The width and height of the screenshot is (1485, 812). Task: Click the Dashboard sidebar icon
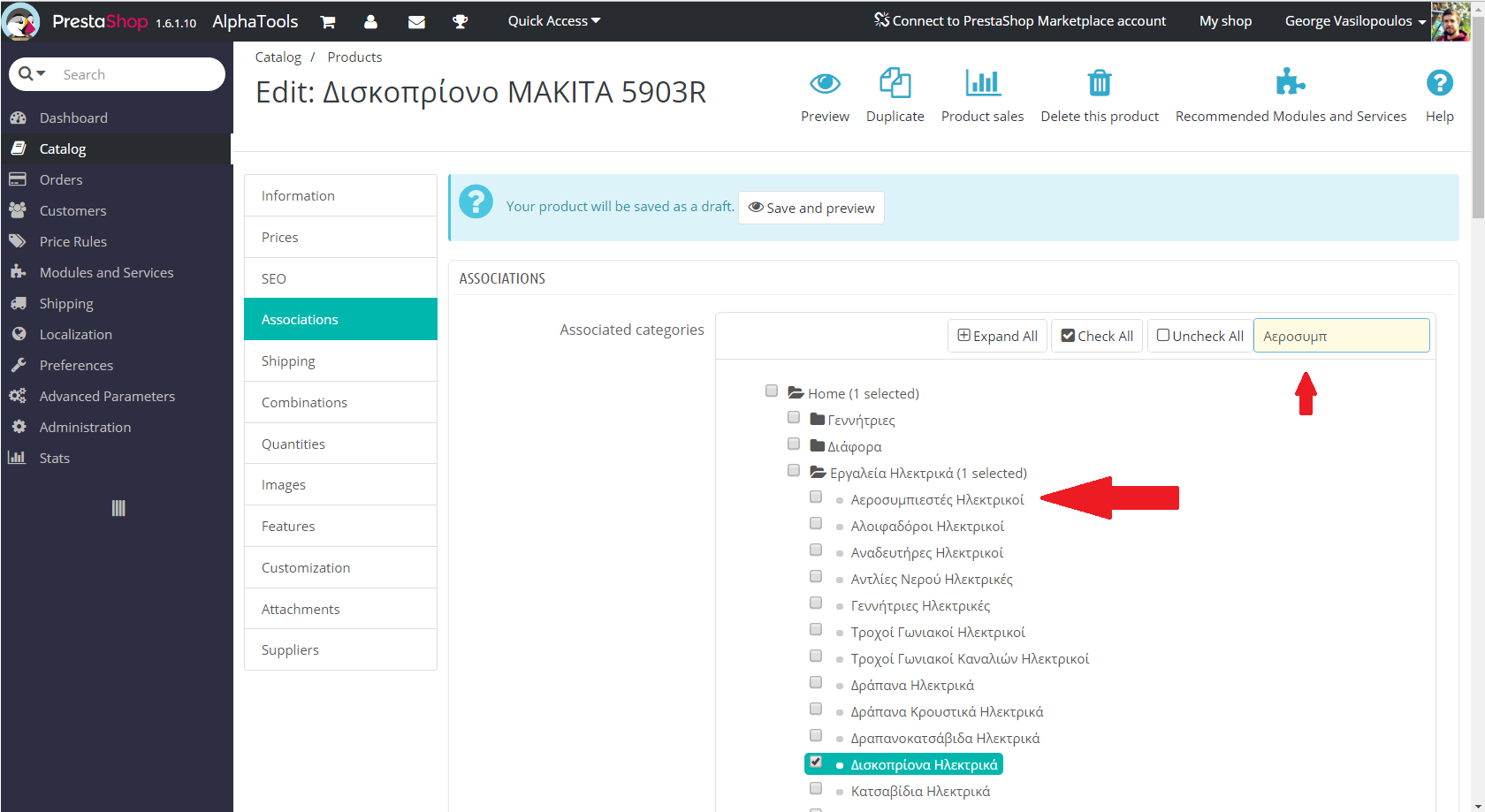point(18,118)
